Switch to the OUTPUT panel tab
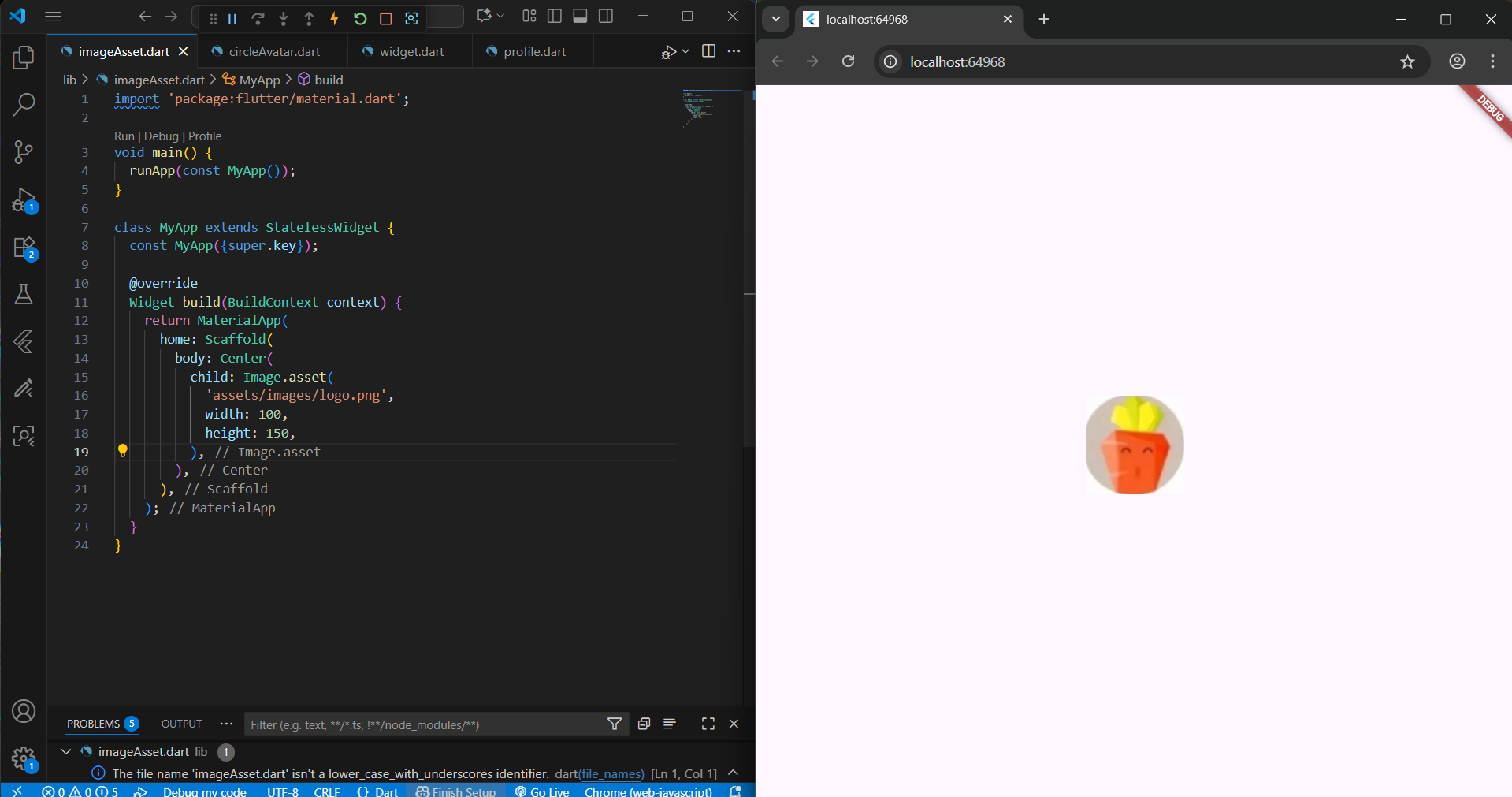The image size is (1512, 797). coord(181,724)
